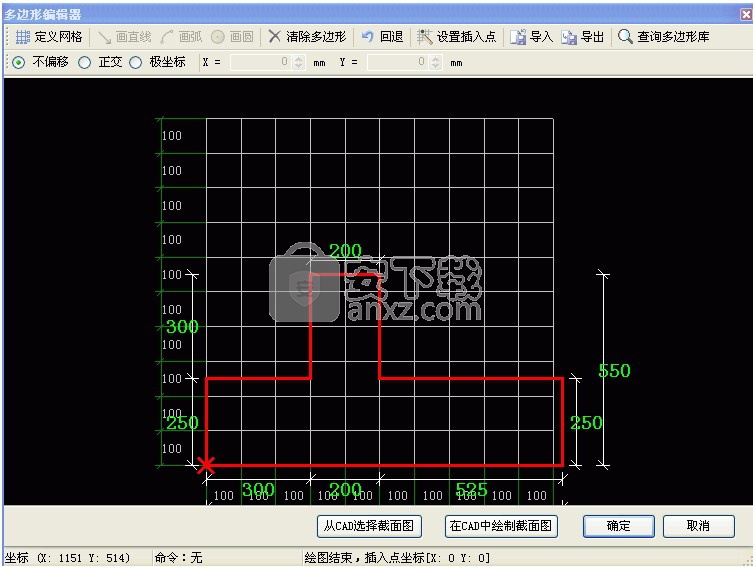Increase the X value with up arrow
The height and width of the screenshot is (567, 755).
point(299,59)
